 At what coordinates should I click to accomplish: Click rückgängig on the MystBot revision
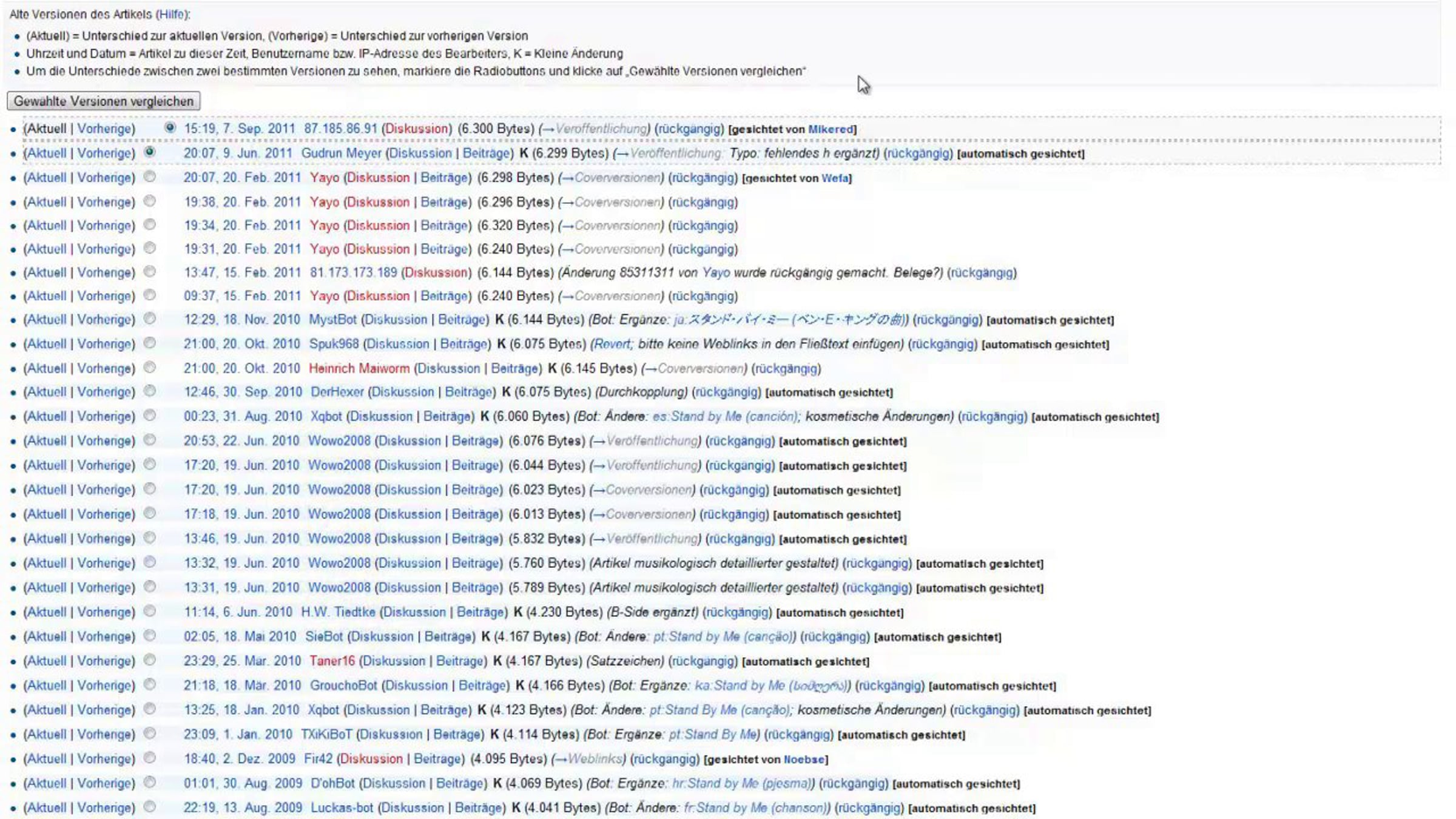click(947, 320)
